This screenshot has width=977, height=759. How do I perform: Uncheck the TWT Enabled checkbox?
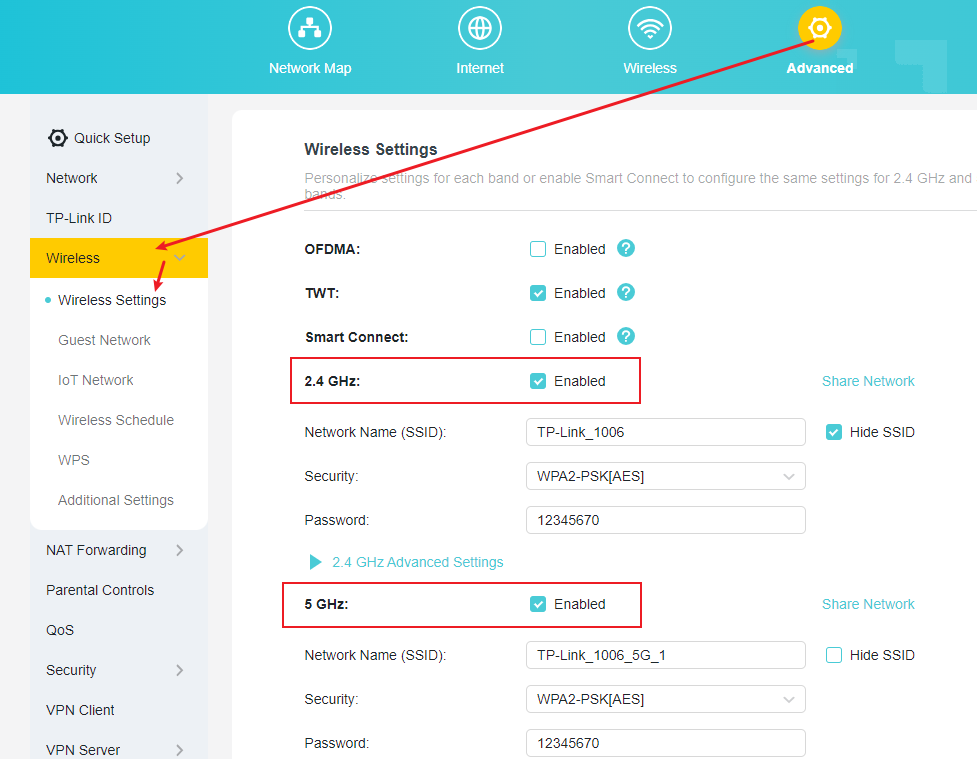click(538, 293)
